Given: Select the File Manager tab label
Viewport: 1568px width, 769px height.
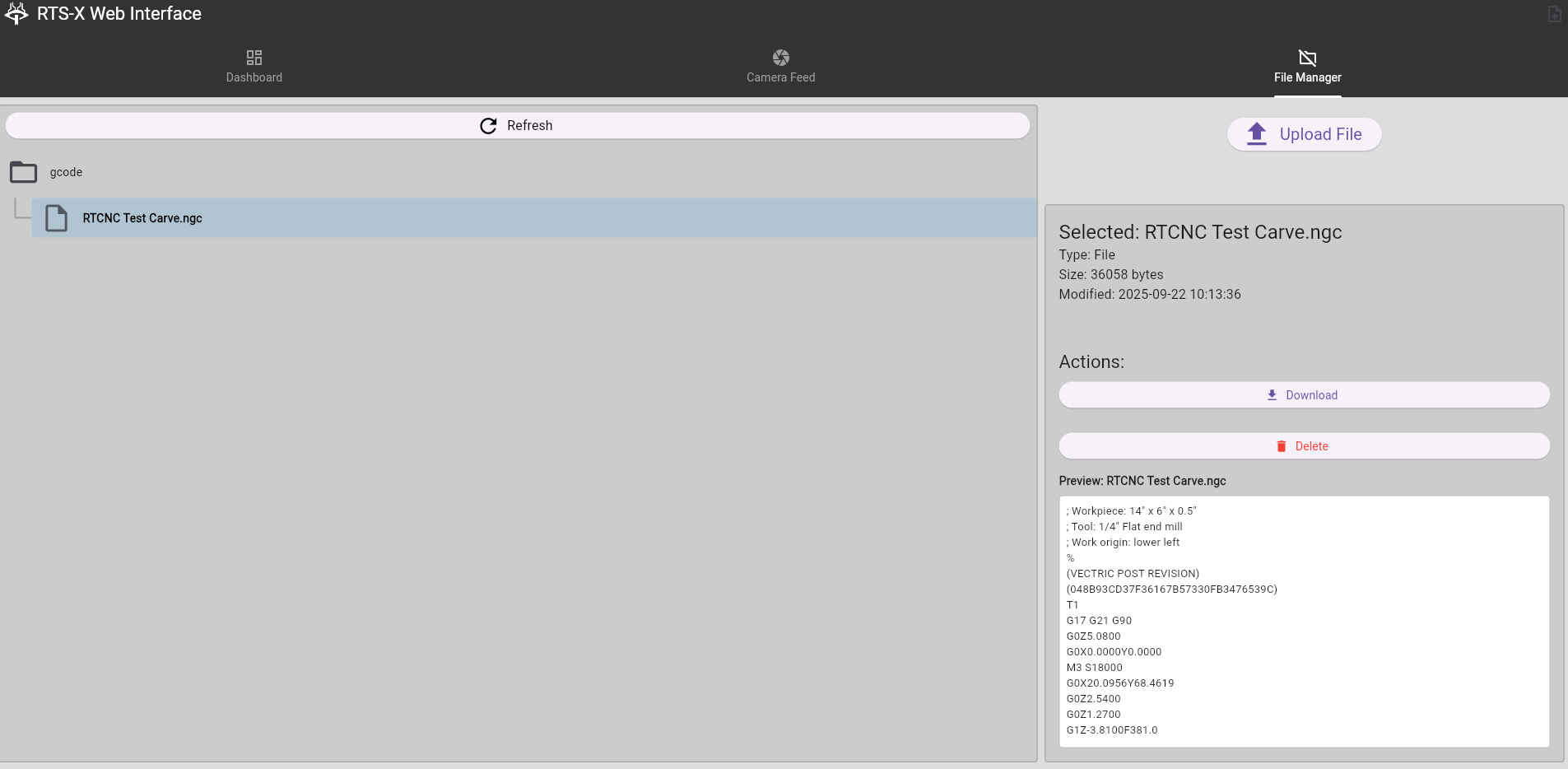Looking at the screenshot, I should [1307, 77].
